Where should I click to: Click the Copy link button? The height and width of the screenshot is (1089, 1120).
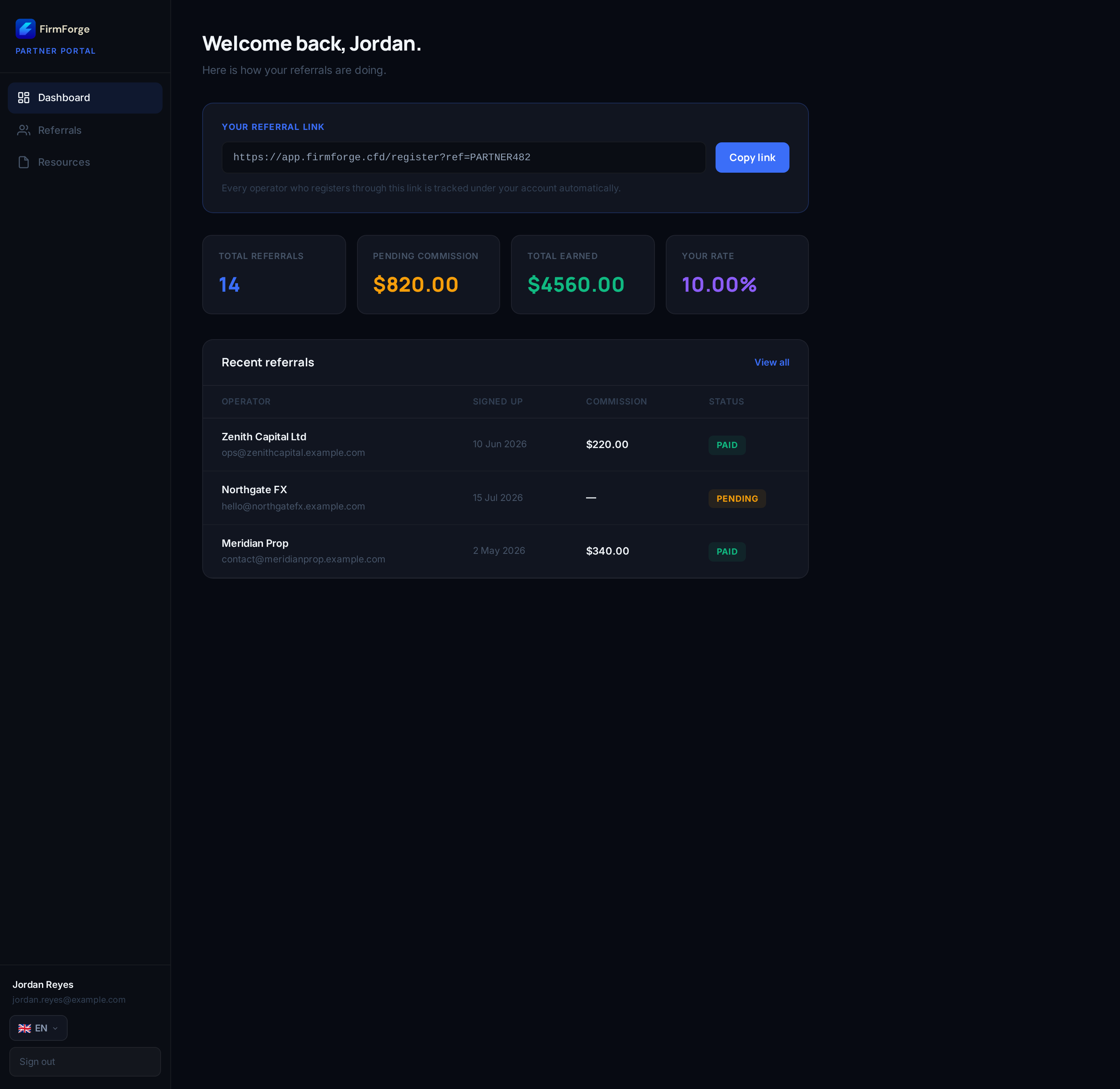coord(752,157)
